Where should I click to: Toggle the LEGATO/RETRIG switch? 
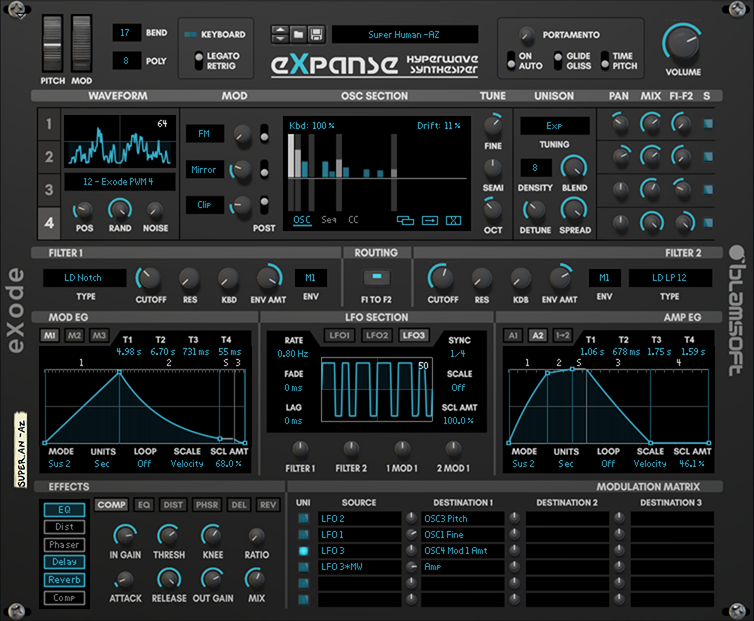coord(199,61)
